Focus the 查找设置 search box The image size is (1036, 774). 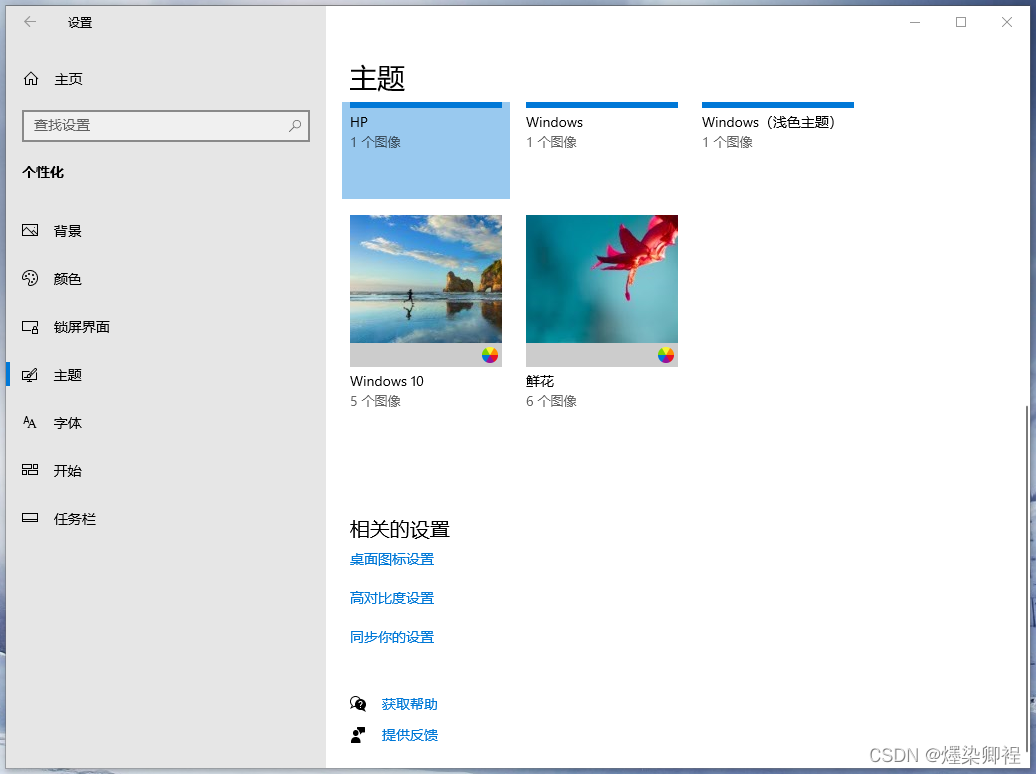(x=166, y=126)
